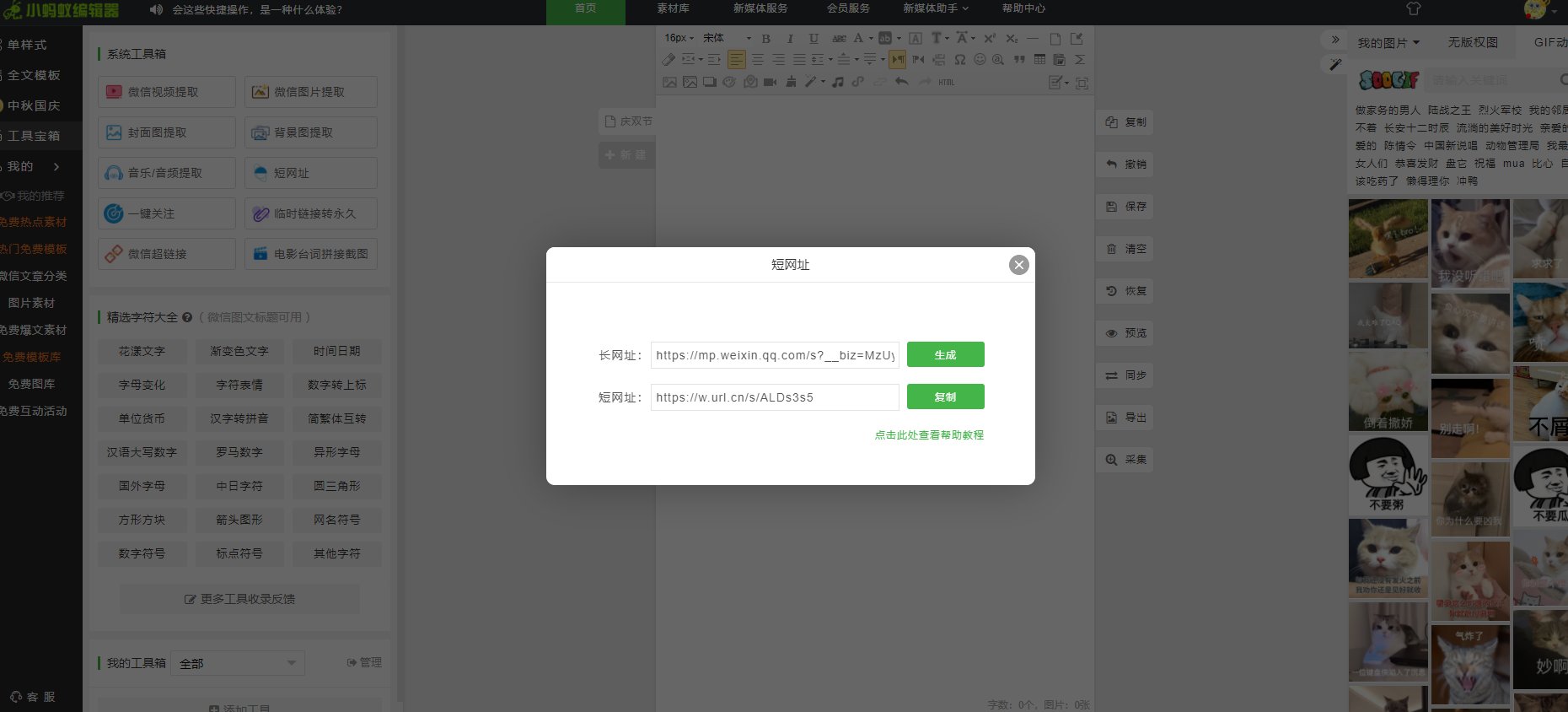Click the Italic formatting icon

click(x=790, y=39)
